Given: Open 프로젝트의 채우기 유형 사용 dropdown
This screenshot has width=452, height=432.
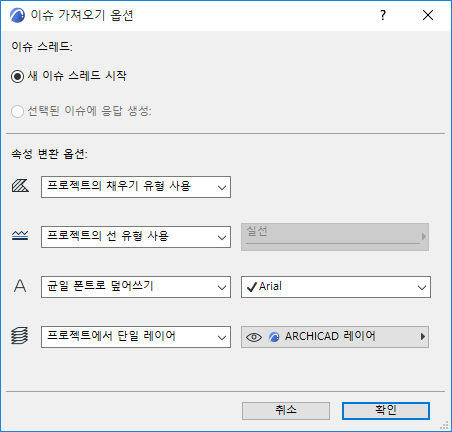Looking at the screenshot, I should click(x=136, y=187).
